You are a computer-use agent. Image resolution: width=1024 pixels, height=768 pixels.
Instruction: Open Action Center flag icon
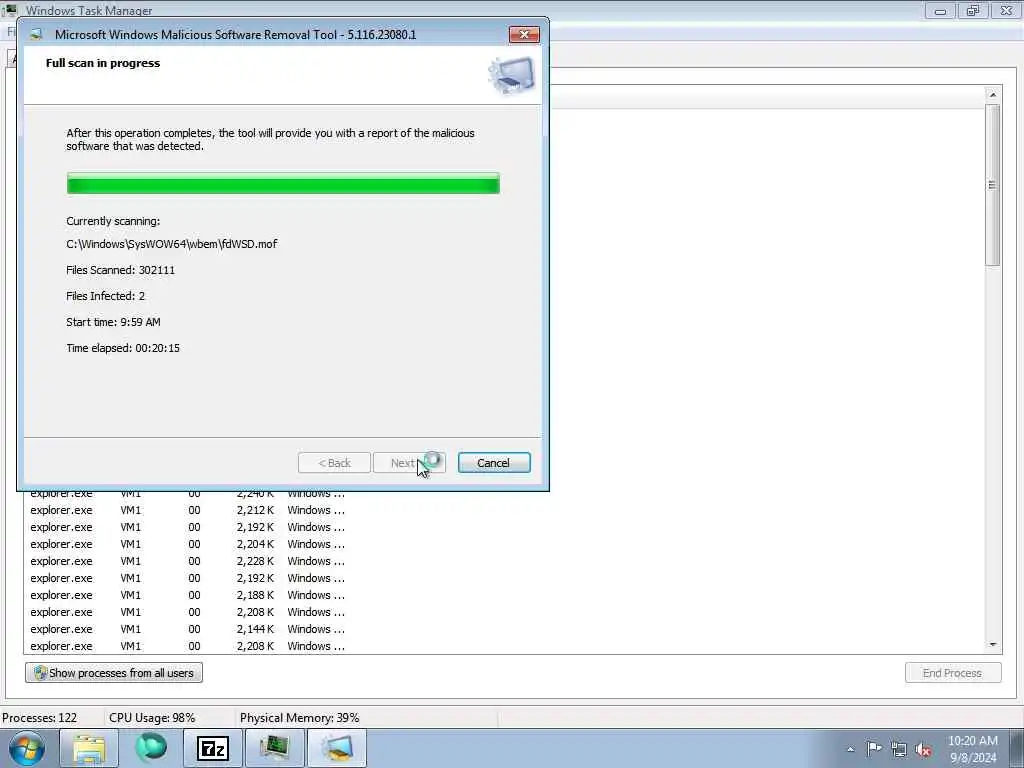coord(874,748)
